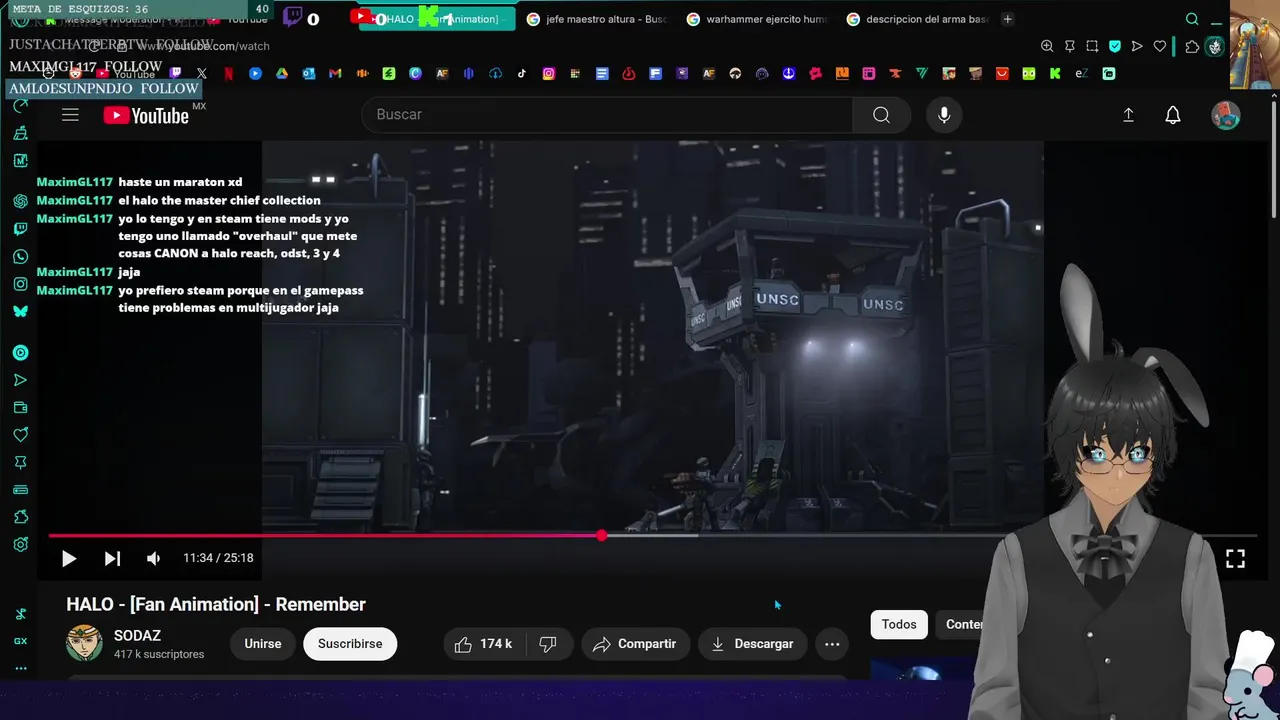This screenshot has width=1280, height=720.
Task: Play the paused video
Action: pyautogui.click(x=68, y=558)
